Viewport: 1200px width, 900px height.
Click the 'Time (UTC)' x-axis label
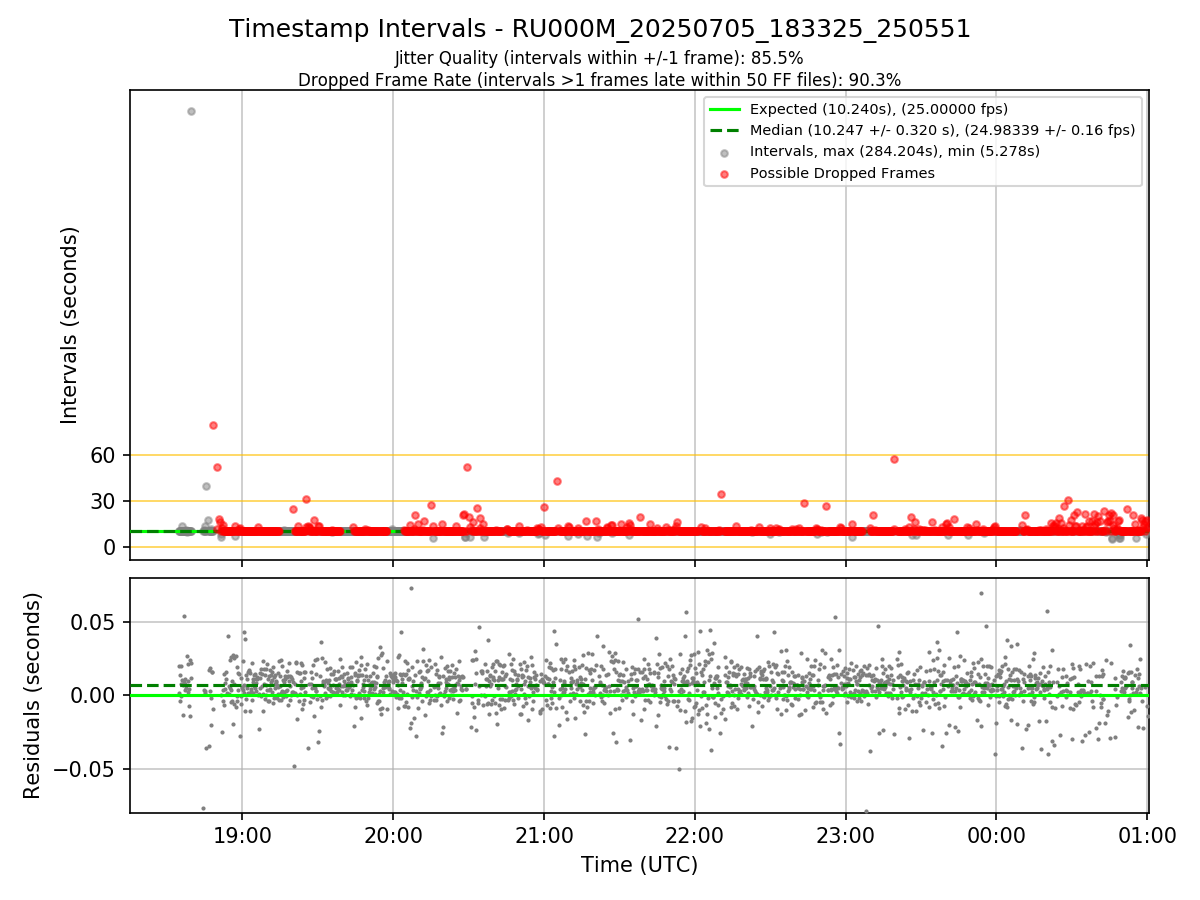point(639,865)
